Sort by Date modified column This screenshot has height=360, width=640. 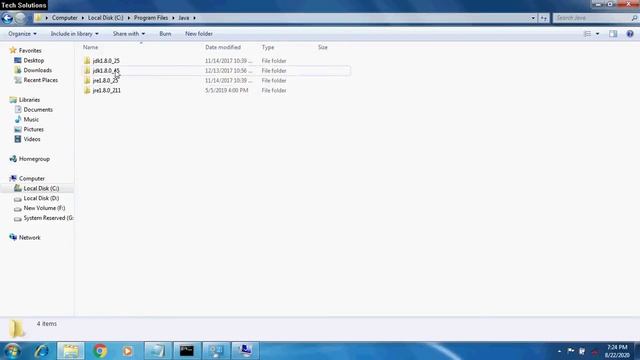[x=223, y=47]
